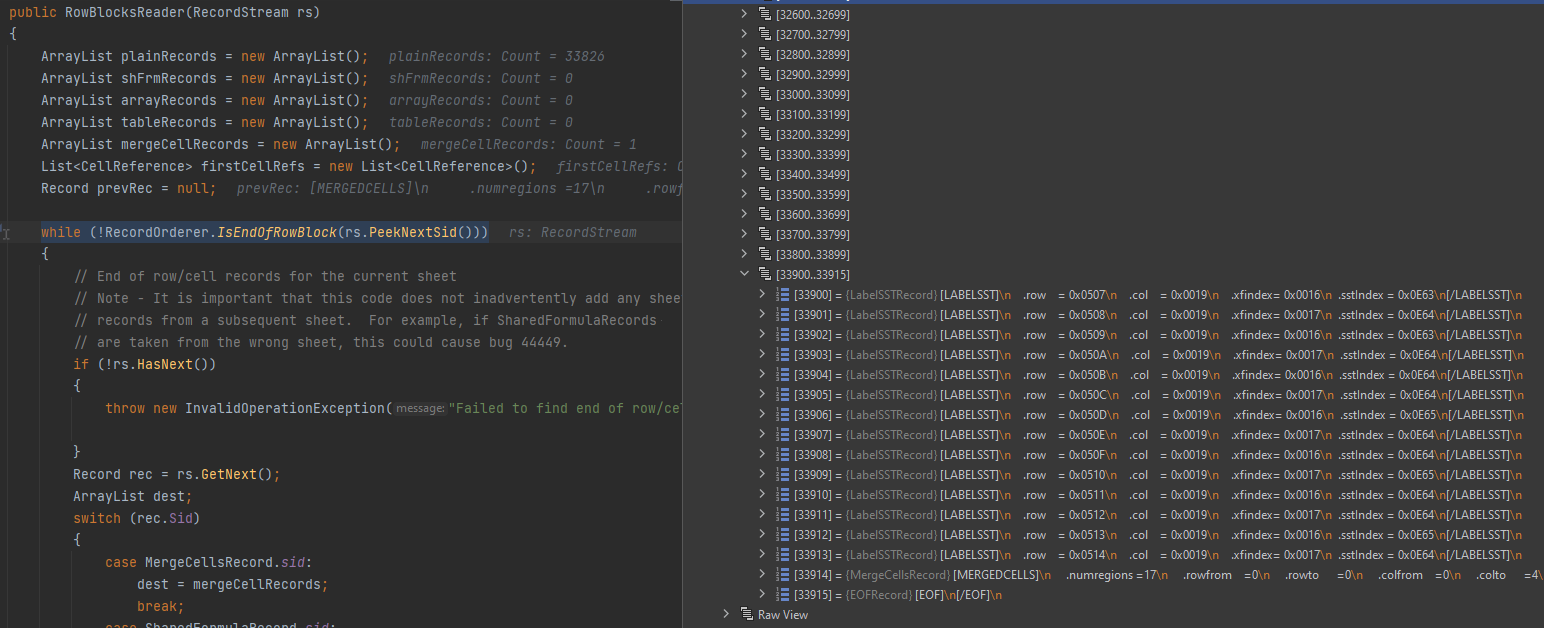Expand the Raw View node
This screenshot has width=1544, height=628.
pyautogui.click(x=726, y=614)
